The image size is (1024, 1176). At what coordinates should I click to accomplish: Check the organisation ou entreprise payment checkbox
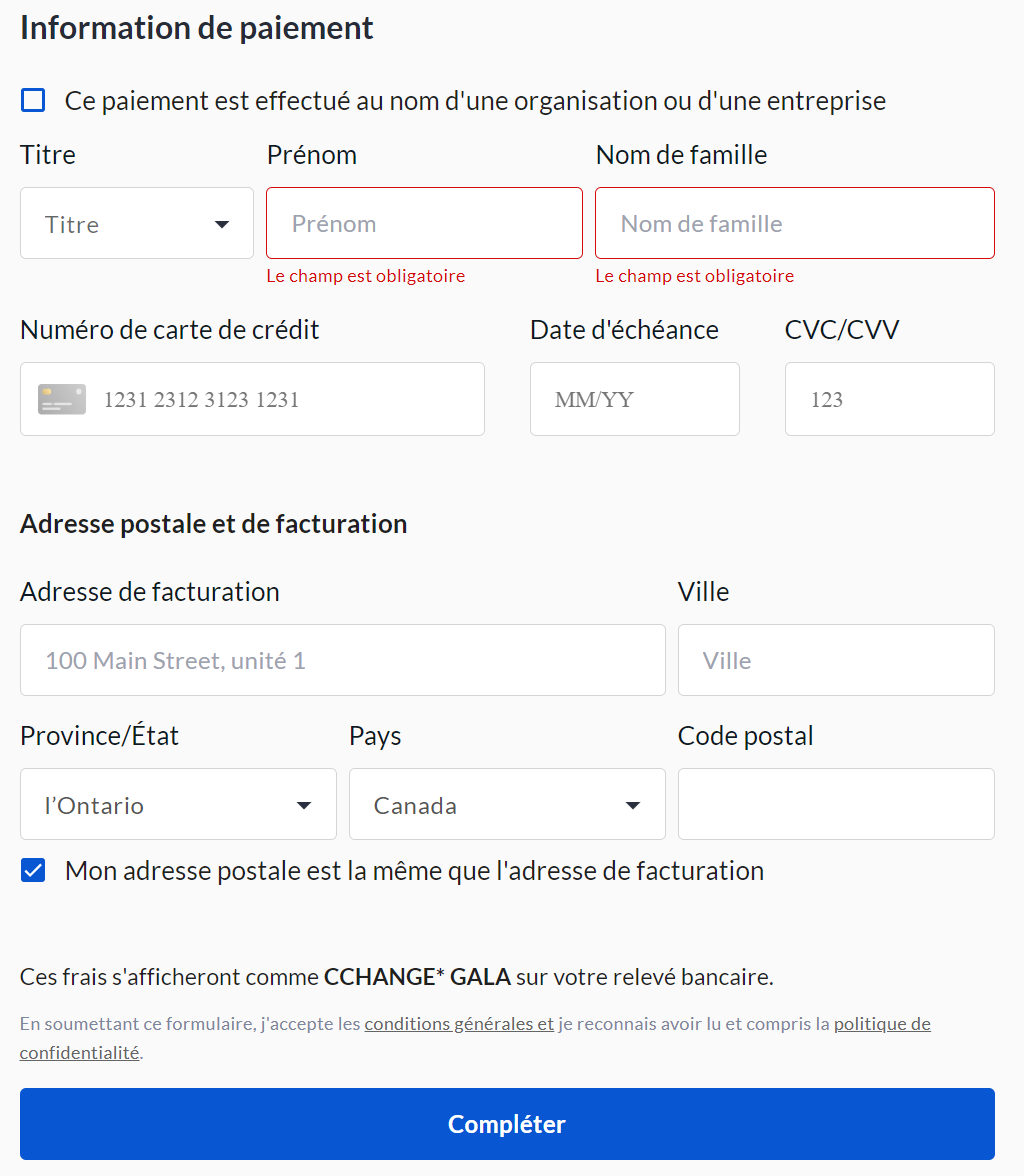[x=34, y=100]
